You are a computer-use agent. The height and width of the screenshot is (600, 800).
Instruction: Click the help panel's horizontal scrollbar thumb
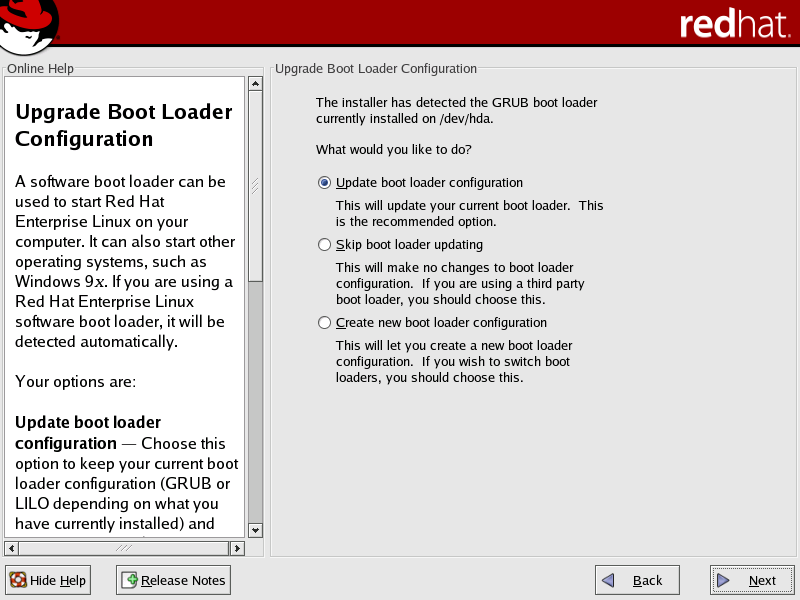(124, 548)
